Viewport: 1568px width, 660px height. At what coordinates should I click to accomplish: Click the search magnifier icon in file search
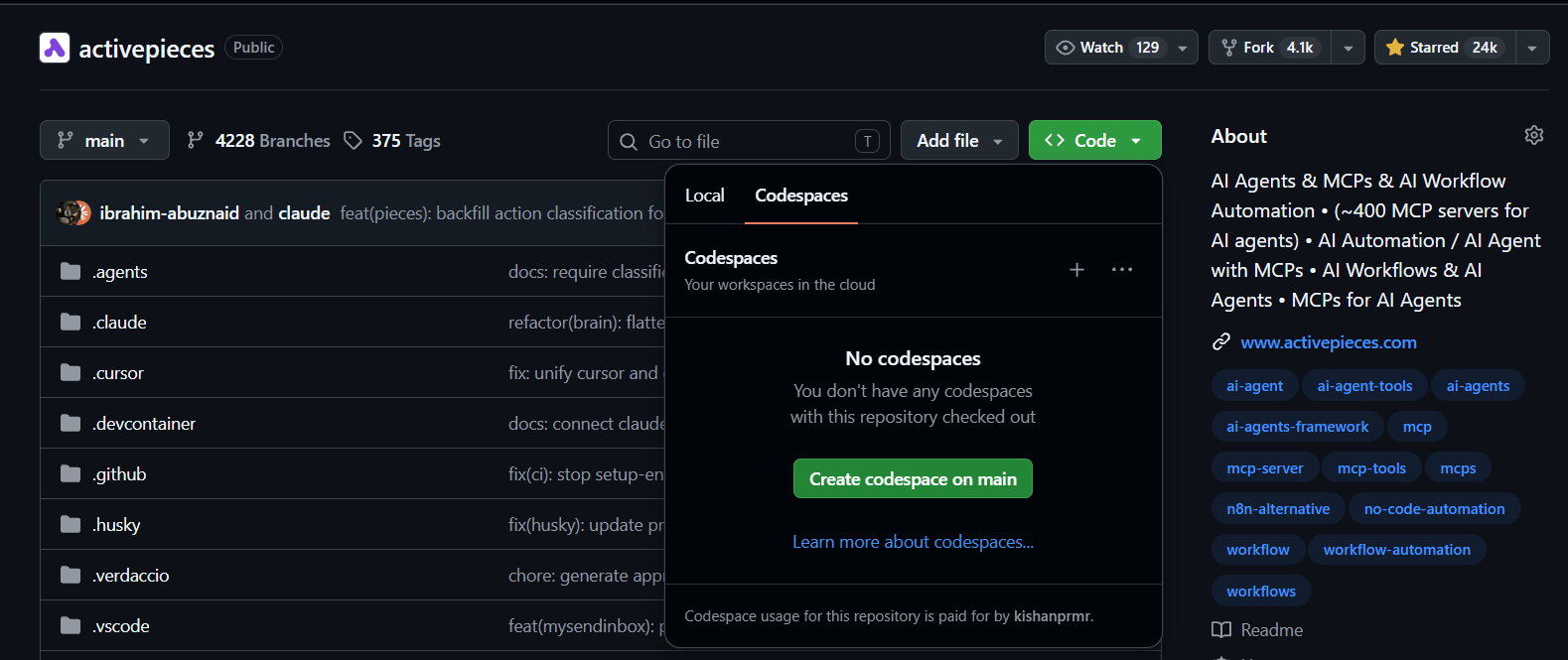(629, 142)
